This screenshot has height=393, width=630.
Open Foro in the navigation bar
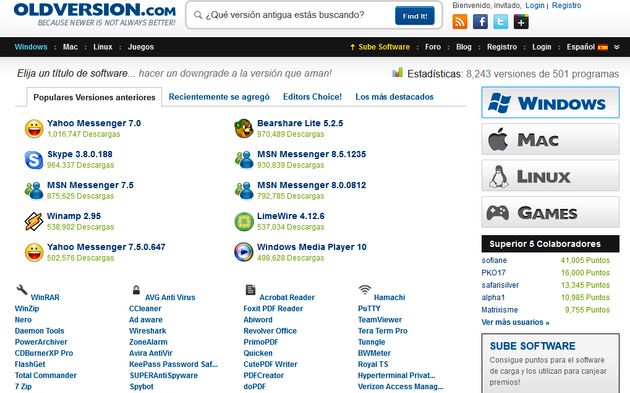433,47
